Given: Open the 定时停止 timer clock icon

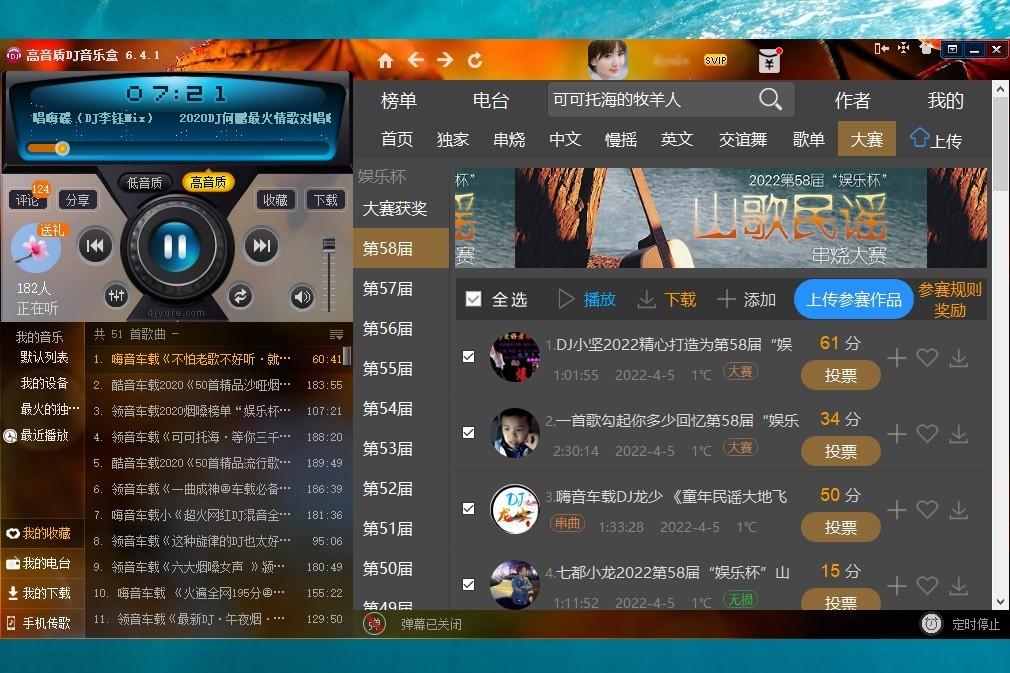Looking at the screenshot, I should click(x=931, y=623).
